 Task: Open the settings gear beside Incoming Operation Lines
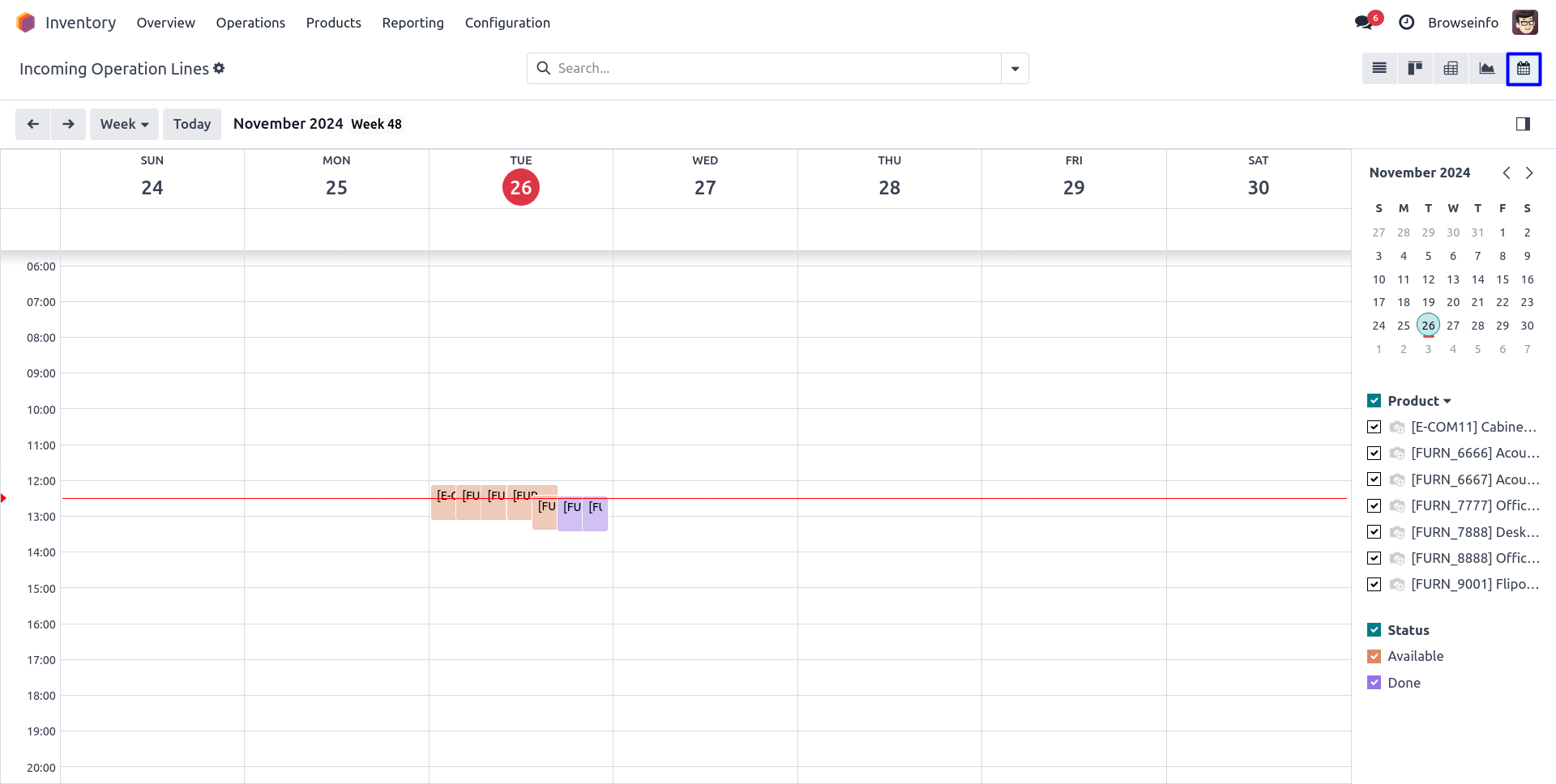tap(219, 69)
